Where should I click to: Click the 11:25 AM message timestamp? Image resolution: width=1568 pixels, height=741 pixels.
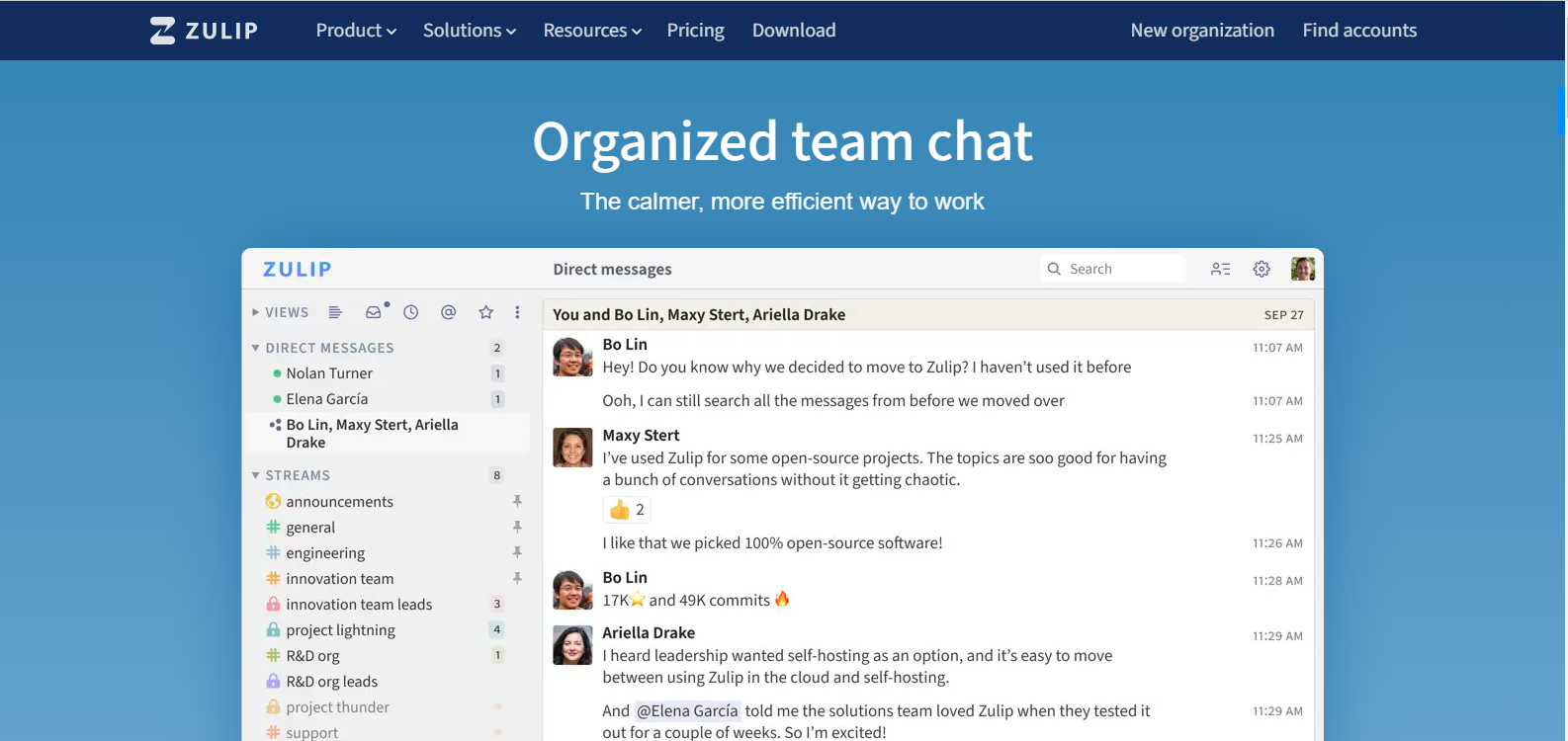pyautogui.click(x=1277, y=439)
